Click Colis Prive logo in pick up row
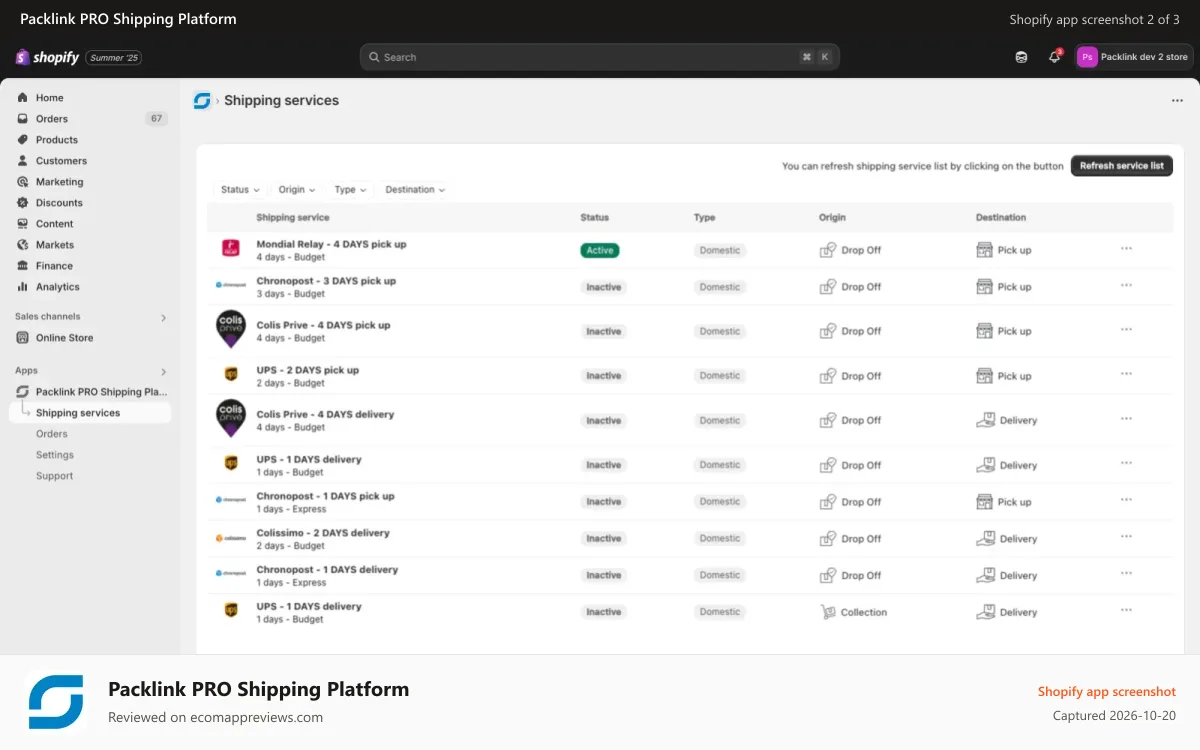This screenshot has height=750, width=1200. [231, 330]
